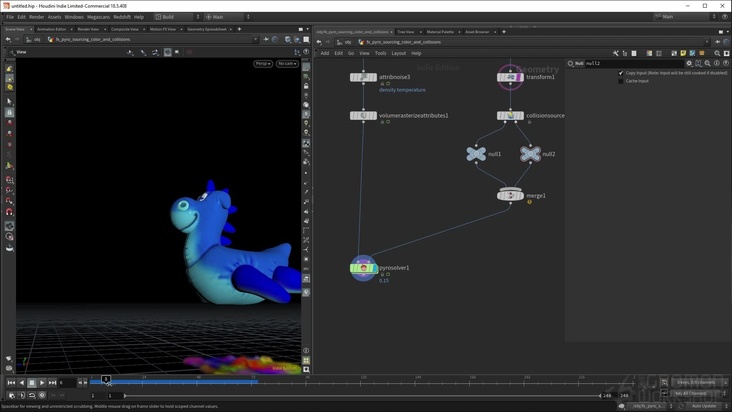Open the Main radial menu dropdown
The width and height of the screenshot is (732, 412).
228,17
